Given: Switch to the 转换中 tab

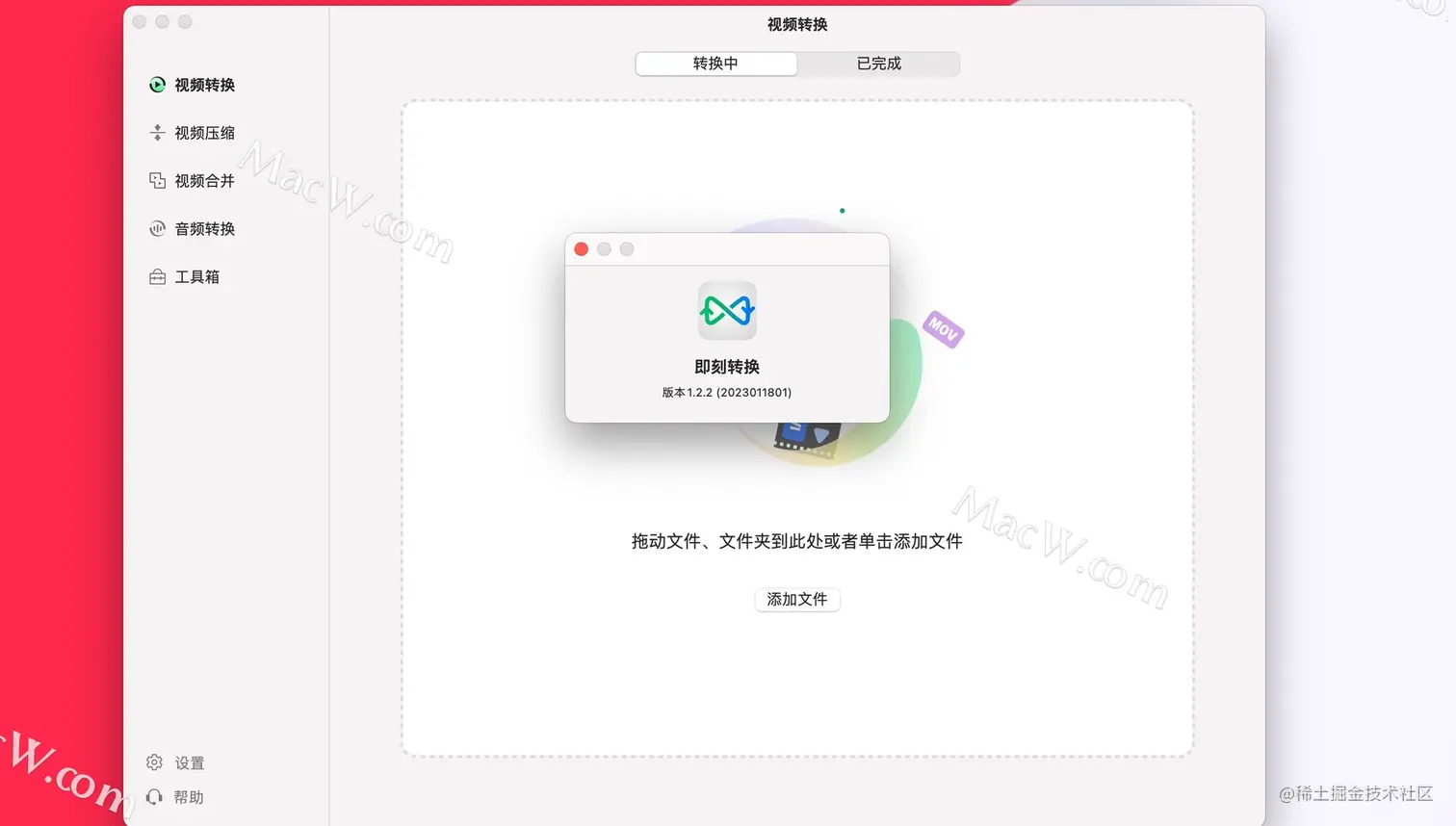Looking at the screenshot, I should point(715,64).
